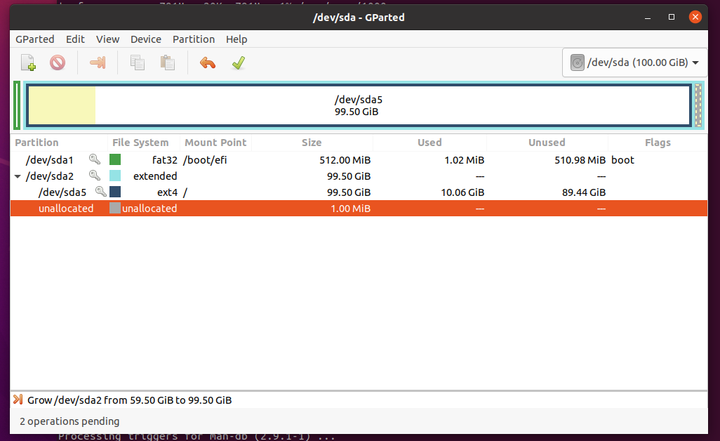Image resolution: width=720 pixels, height=441 pixels.
Task: Click the key icon next to /dev/sda1
Action: click(95, 159)
